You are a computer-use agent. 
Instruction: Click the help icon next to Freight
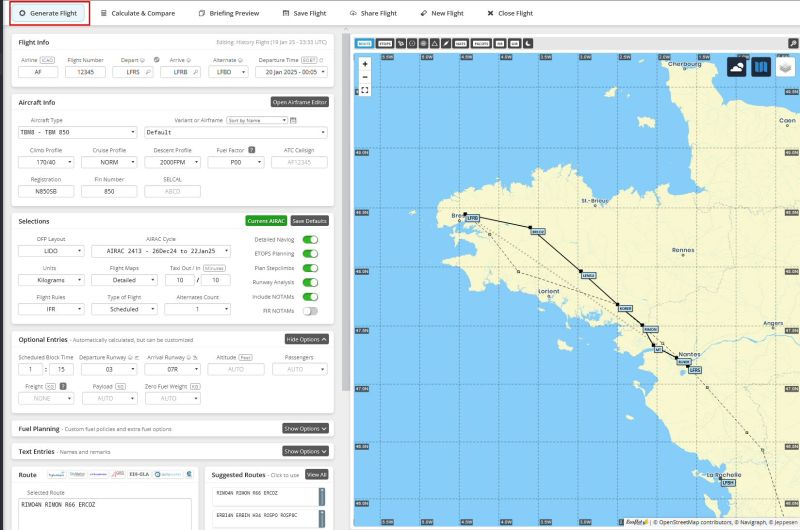[63, 386]
